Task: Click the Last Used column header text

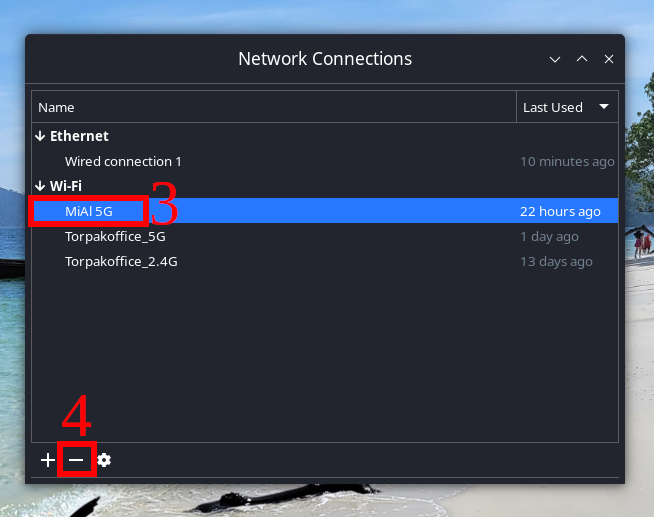Action: tap(552, 107)
